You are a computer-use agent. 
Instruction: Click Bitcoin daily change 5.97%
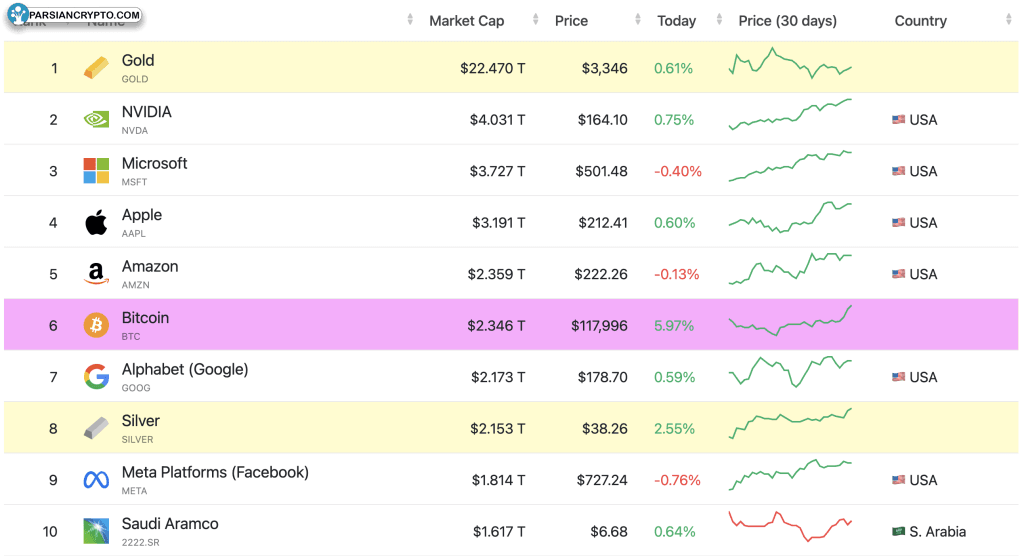674,325
